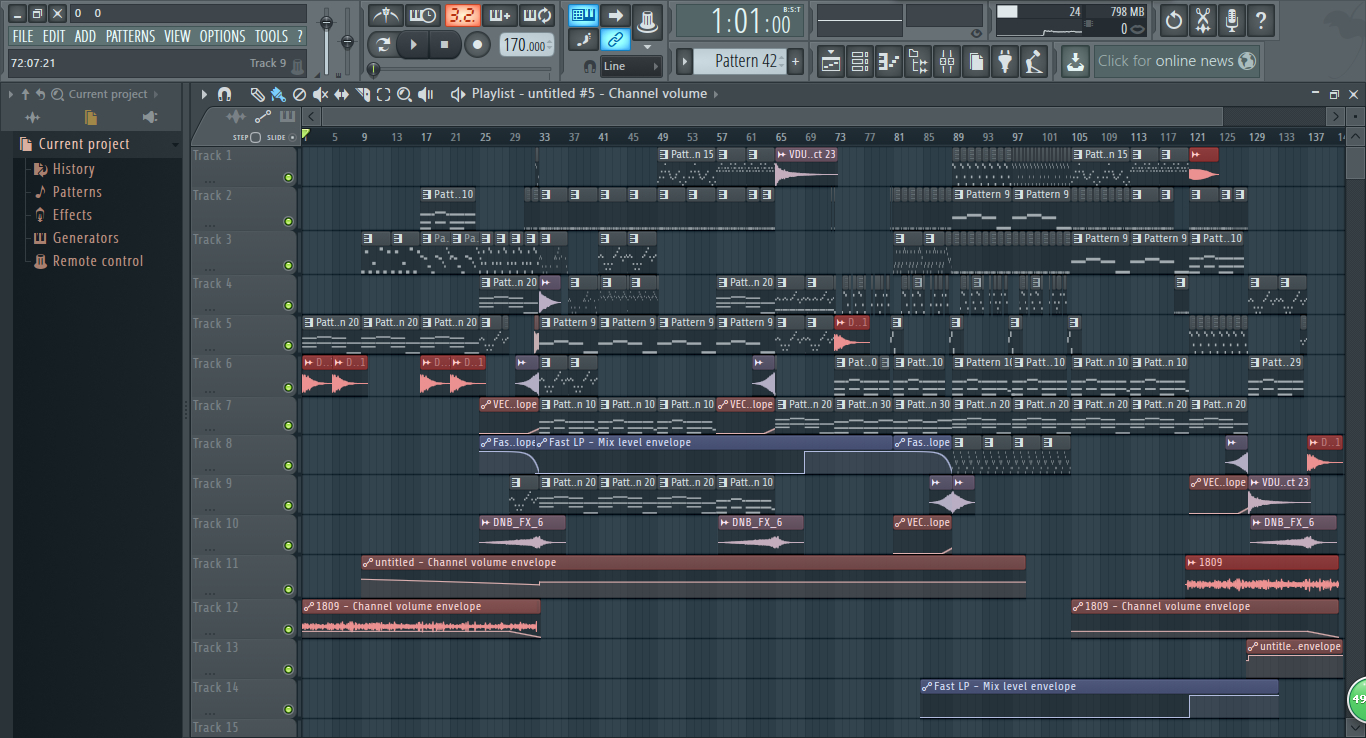Select the playlist zoom tool
Viewport: 1366px width, 738px height.
pyautogui.click(x=404, y=94)
